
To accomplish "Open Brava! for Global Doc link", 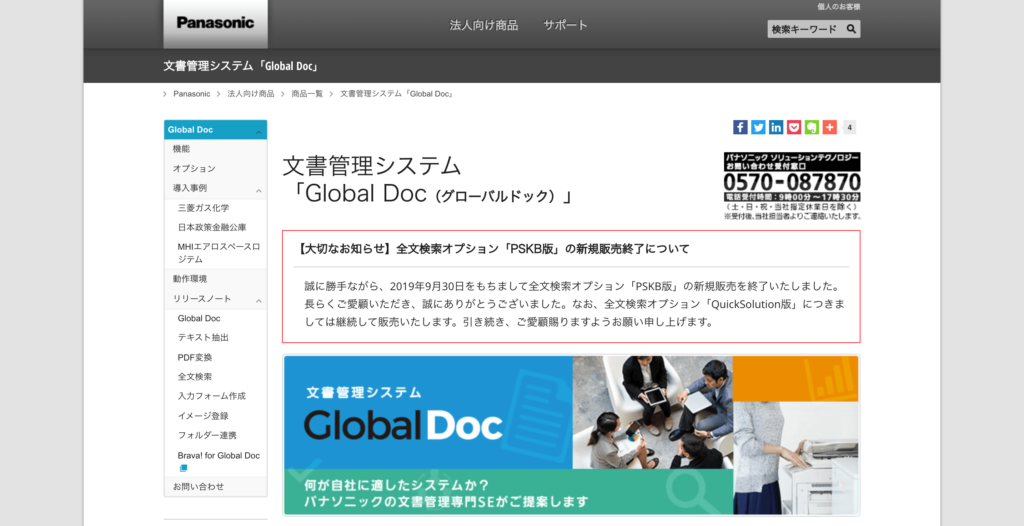I will coord(219,455).
